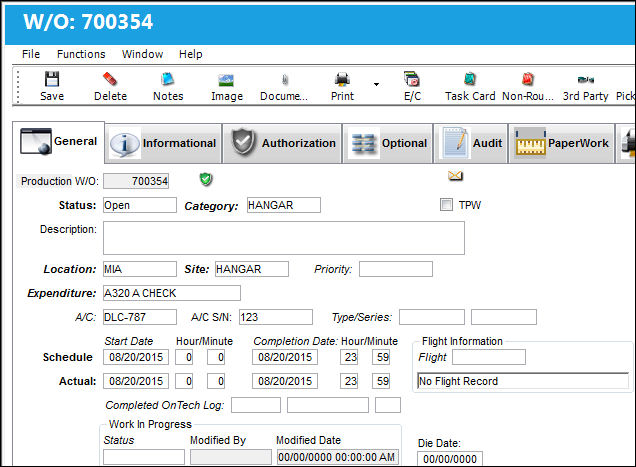Click the toolbar grip handle dots

pyautogui.click(x=18, y=86)
